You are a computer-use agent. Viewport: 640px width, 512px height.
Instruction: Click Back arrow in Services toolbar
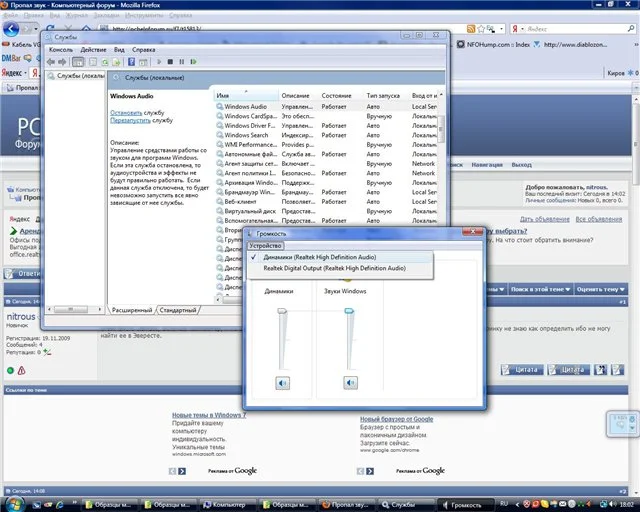pyautogui.click(x=51, y=62)
